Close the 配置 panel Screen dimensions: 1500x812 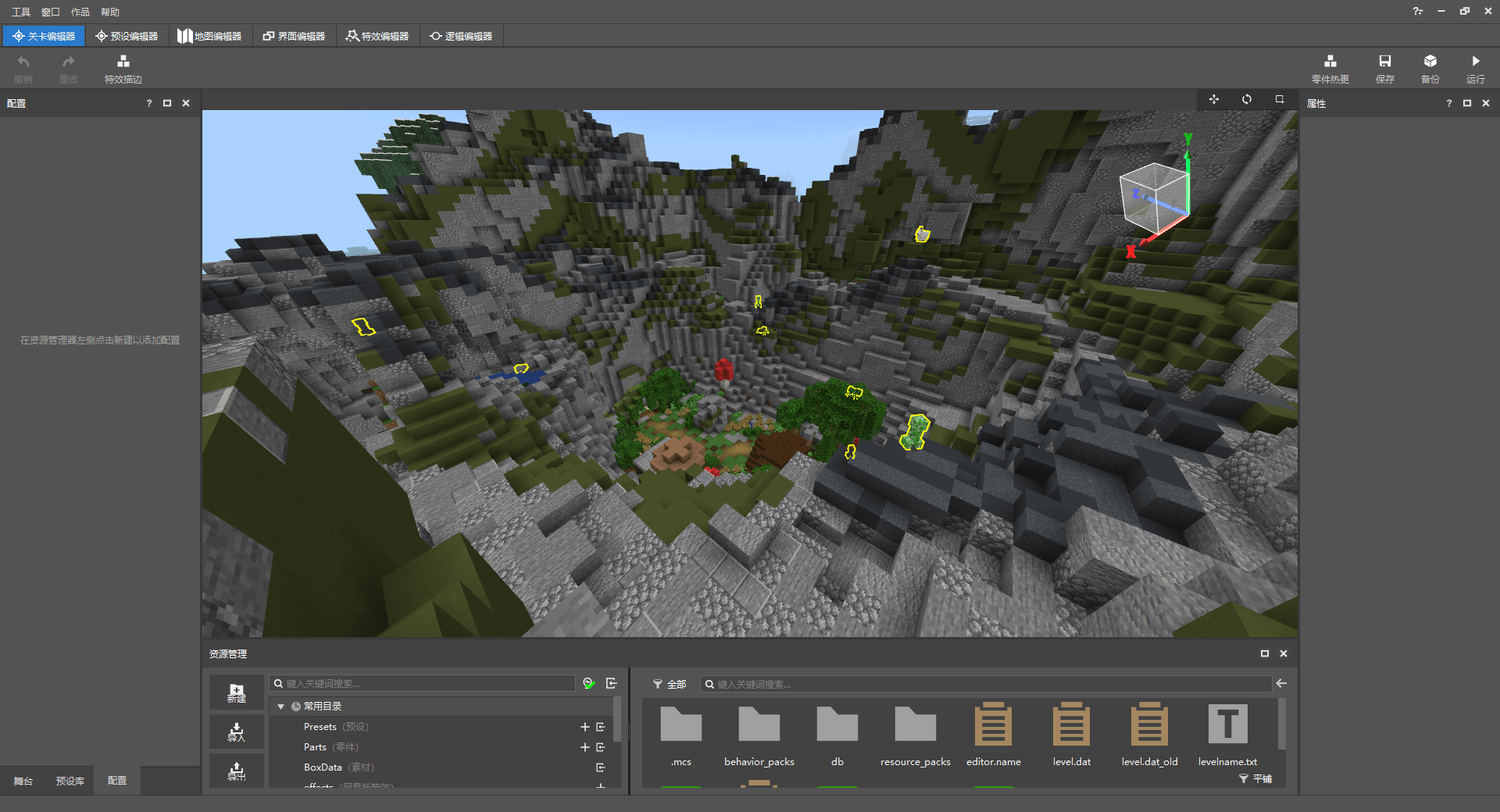point(186,103)
